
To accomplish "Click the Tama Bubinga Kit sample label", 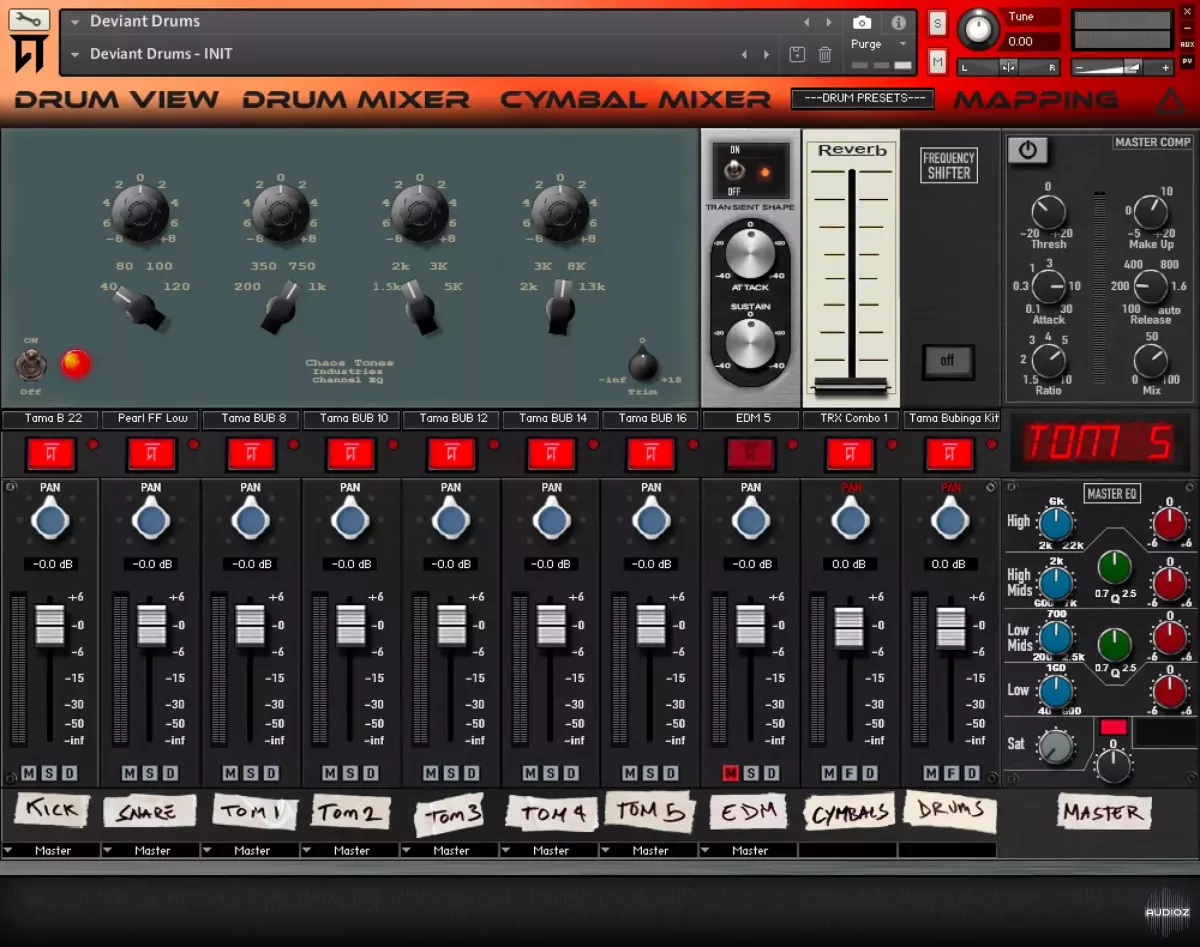I will [953, 418].
